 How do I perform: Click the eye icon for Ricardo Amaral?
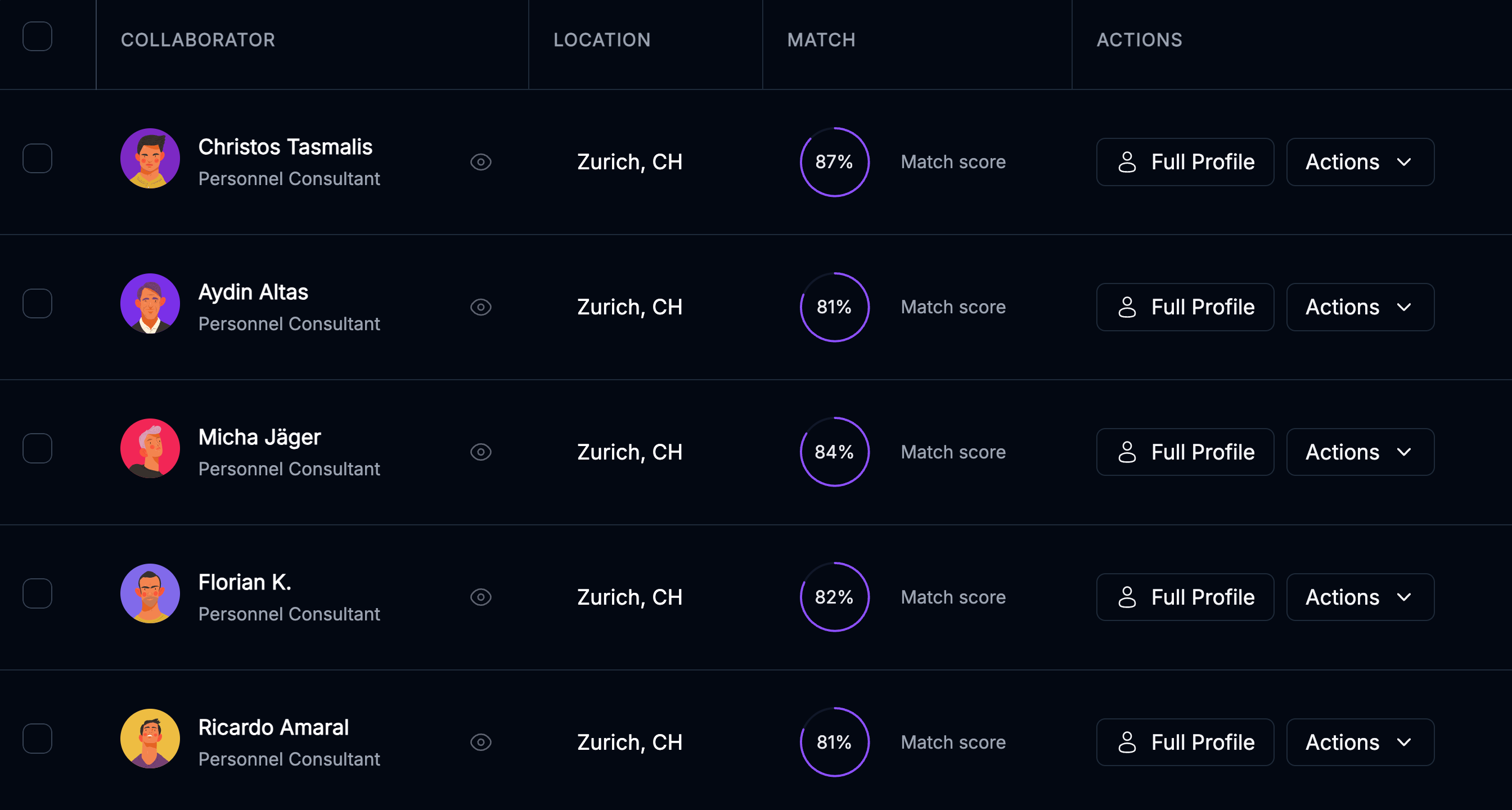pos(481,742)
